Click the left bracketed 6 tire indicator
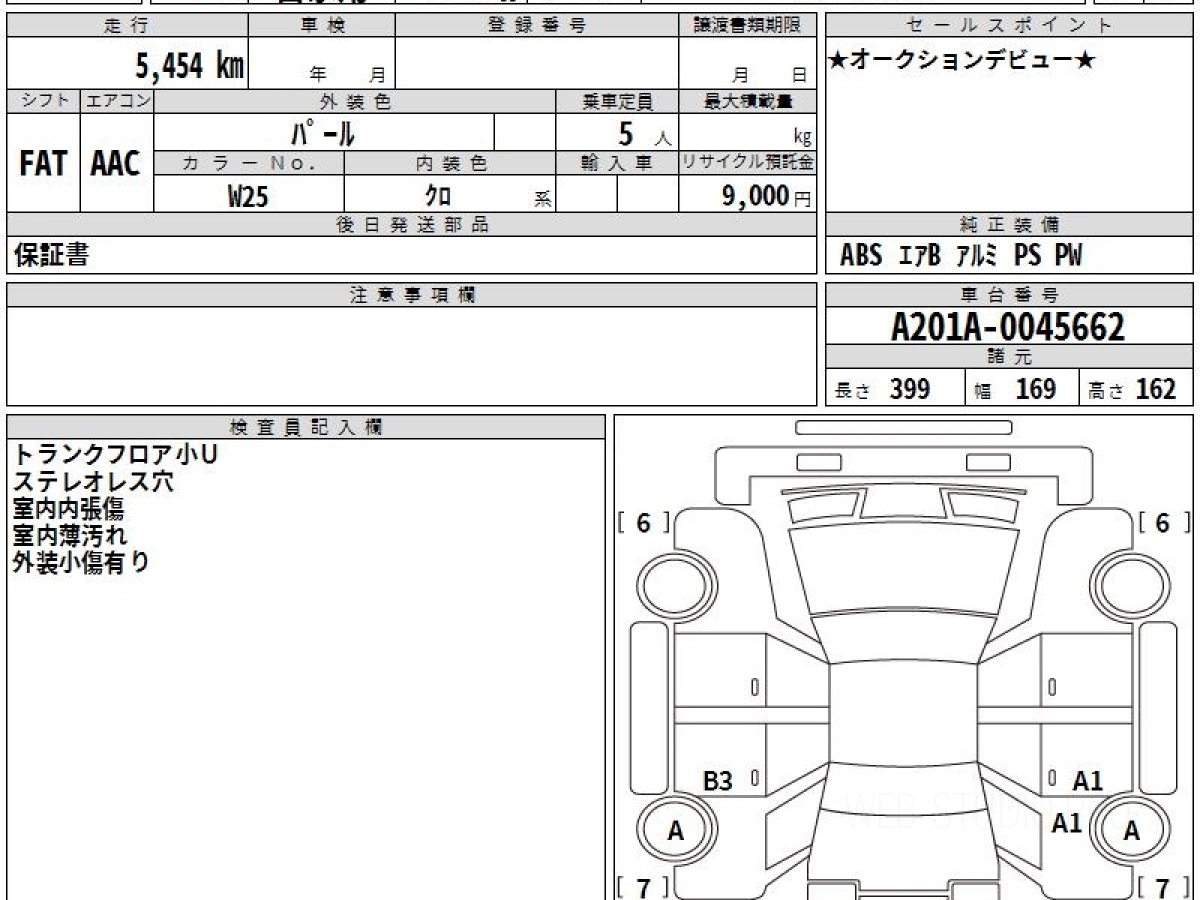This screenshot has height=900, width=1200. [643, 523]
